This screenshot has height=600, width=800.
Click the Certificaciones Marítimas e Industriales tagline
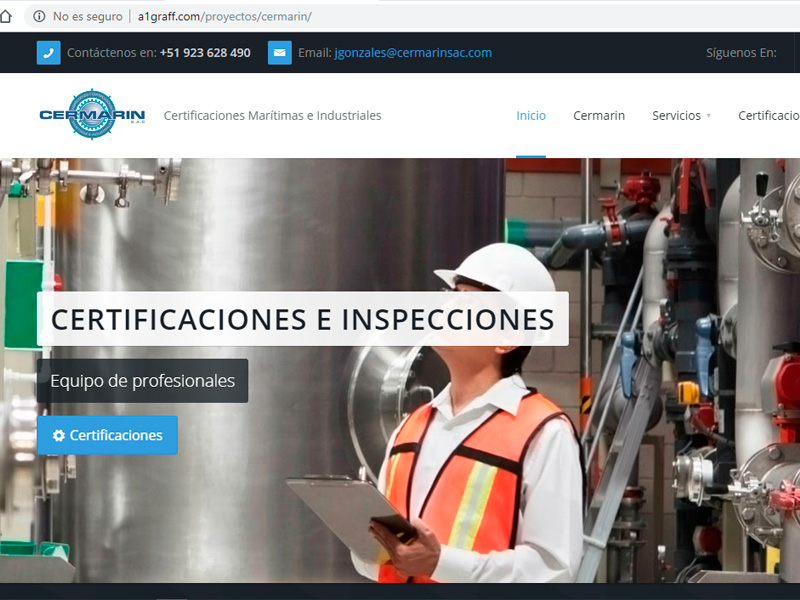click(272, 116)
